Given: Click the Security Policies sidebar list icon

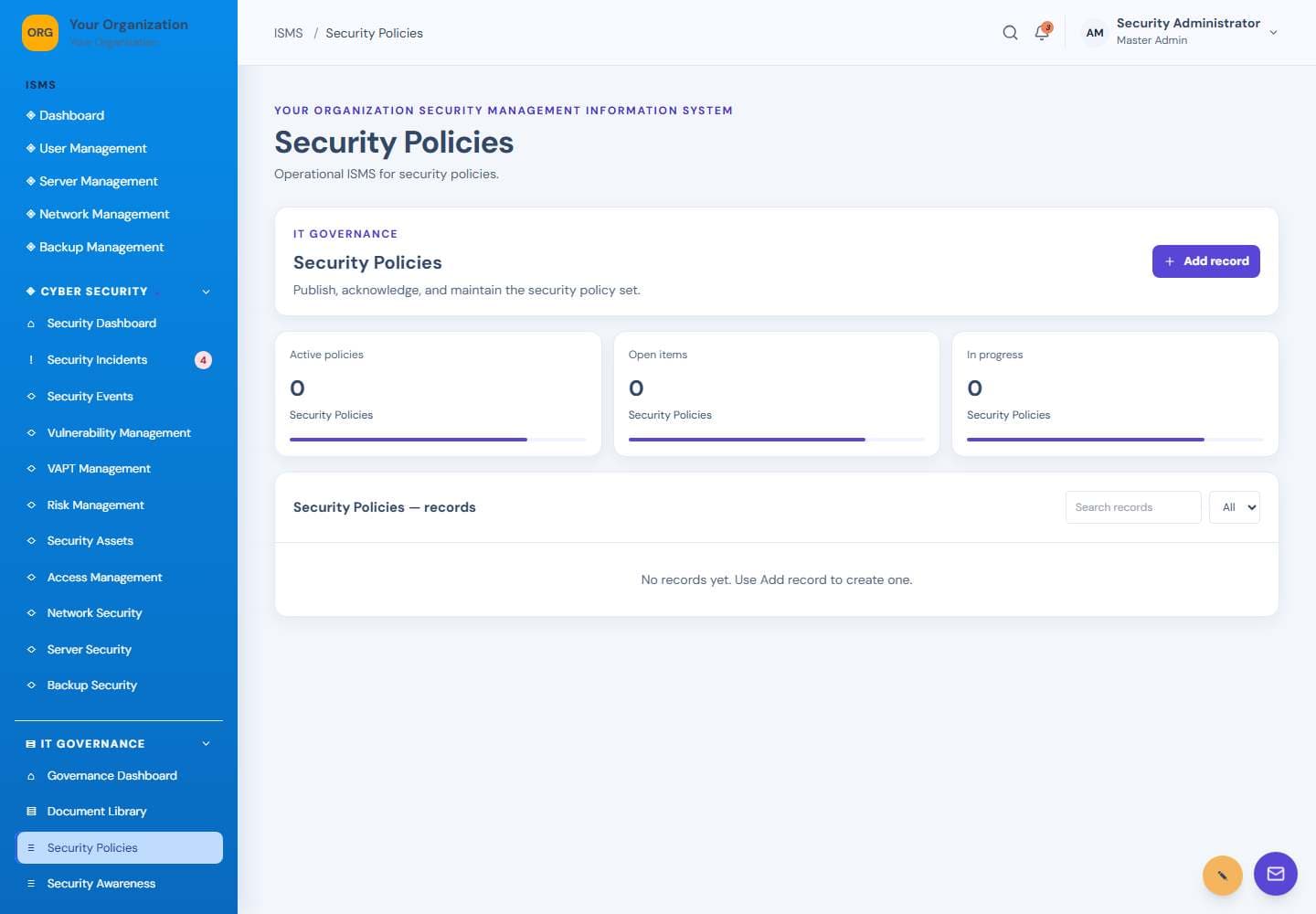Looking at the screenshot, I should point(31,848).
